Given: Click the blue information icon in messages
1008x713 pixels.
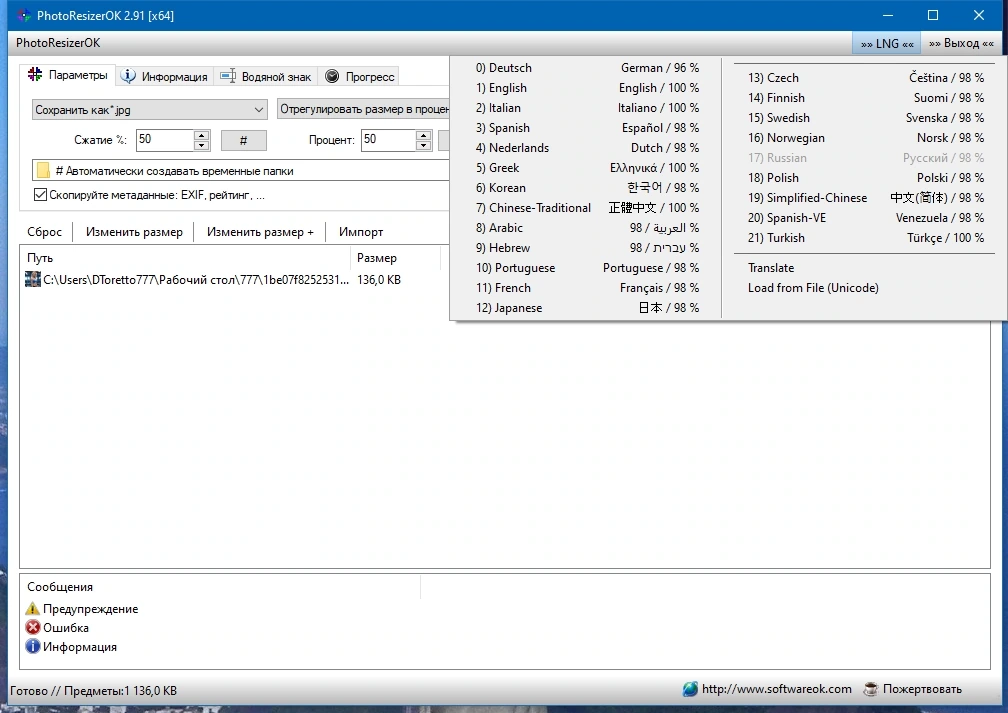Looking at the screenshot, I should (33, 646).
